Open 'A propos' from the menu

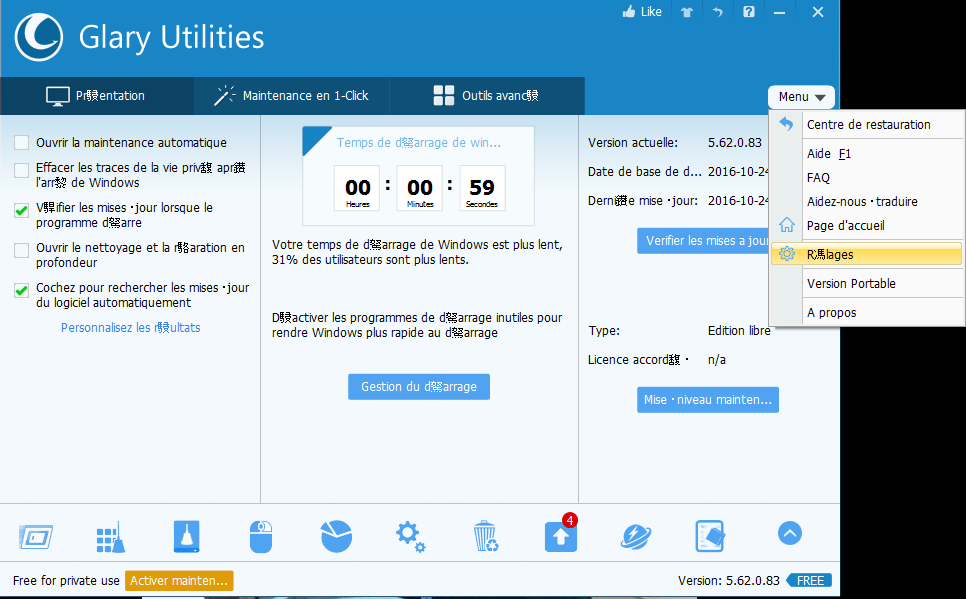coord(866,312)
